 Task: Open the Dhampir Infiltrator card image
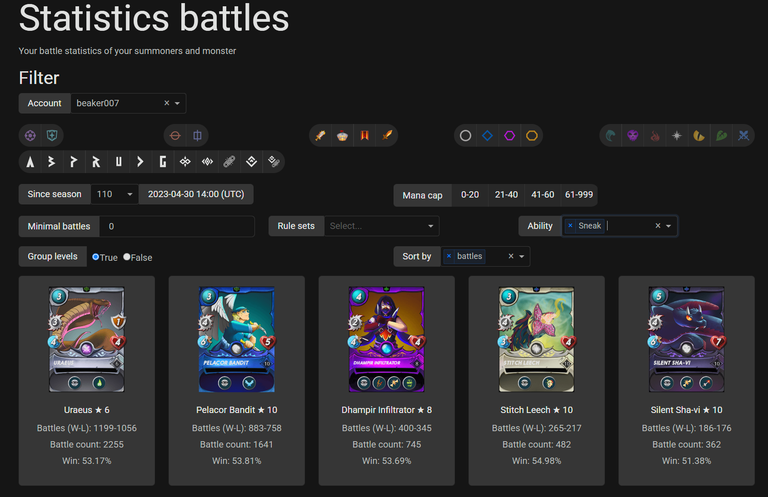point(386,339)
